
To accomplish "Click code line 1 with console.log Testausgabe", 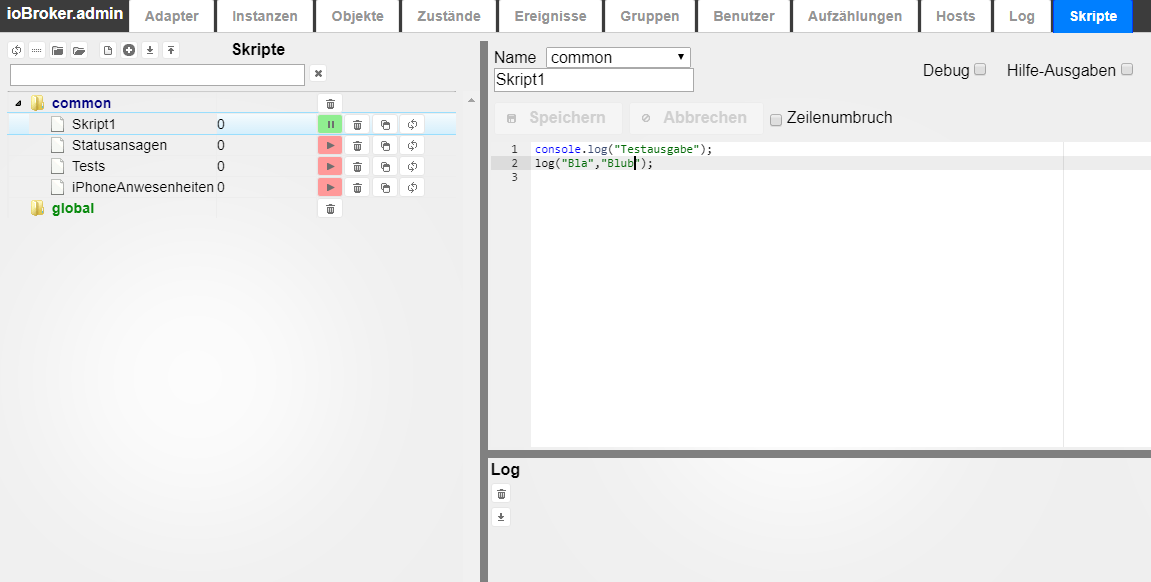I will point(623,149).
